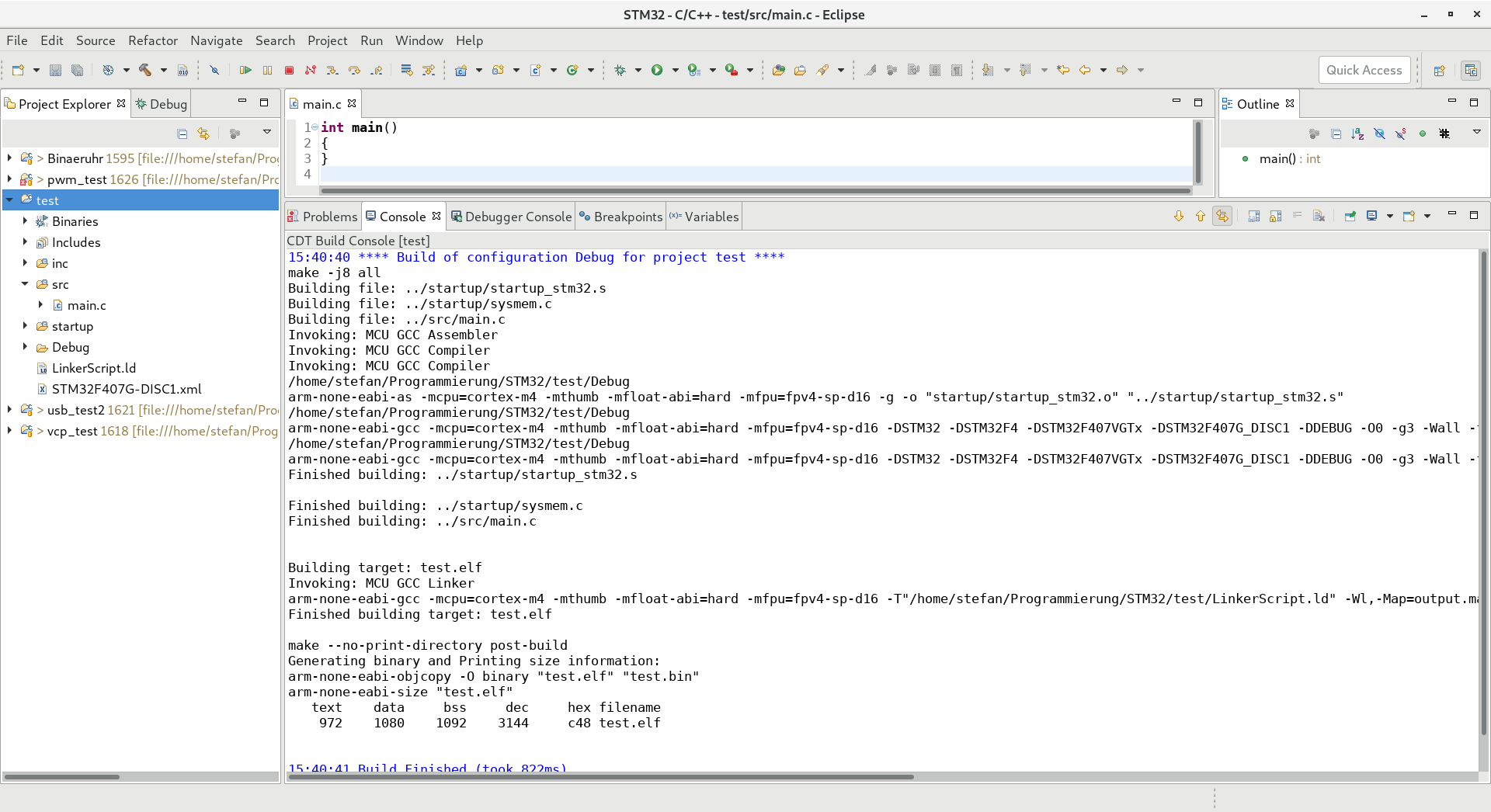The image size is (1491, 812).
Task: Click Show previous error up-arrow in console
Action: (x=1201, y=216)
